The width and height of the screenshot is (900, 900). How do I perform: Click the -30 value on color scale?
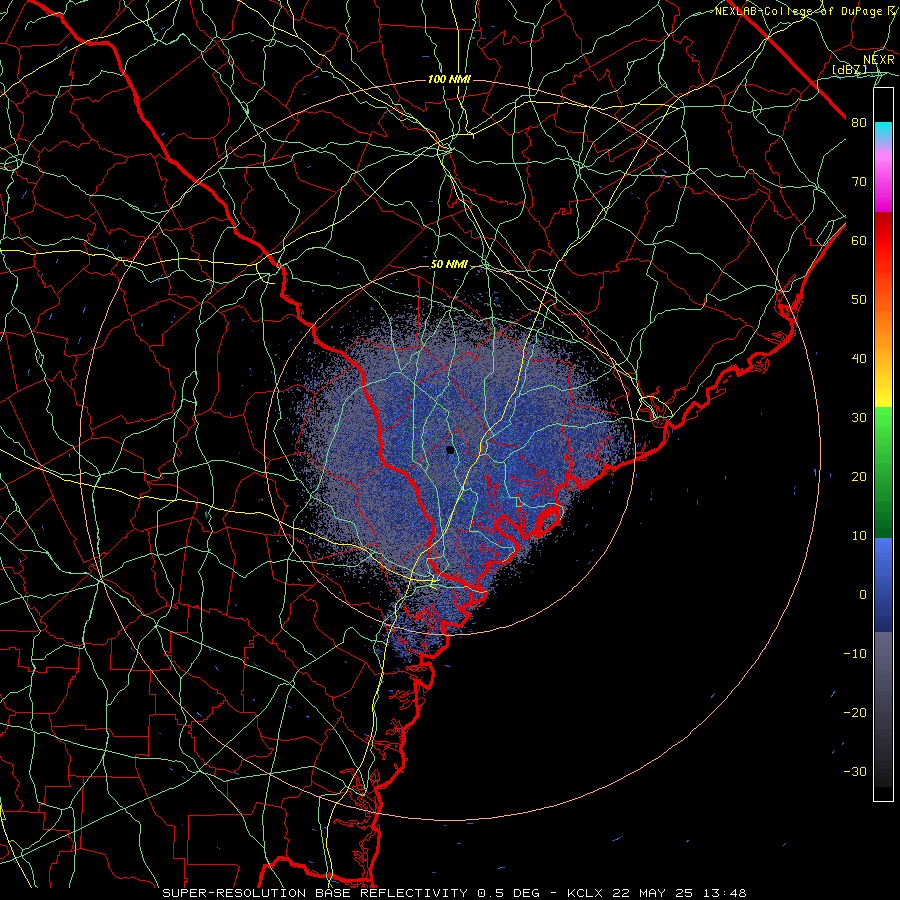click(855, 771)
